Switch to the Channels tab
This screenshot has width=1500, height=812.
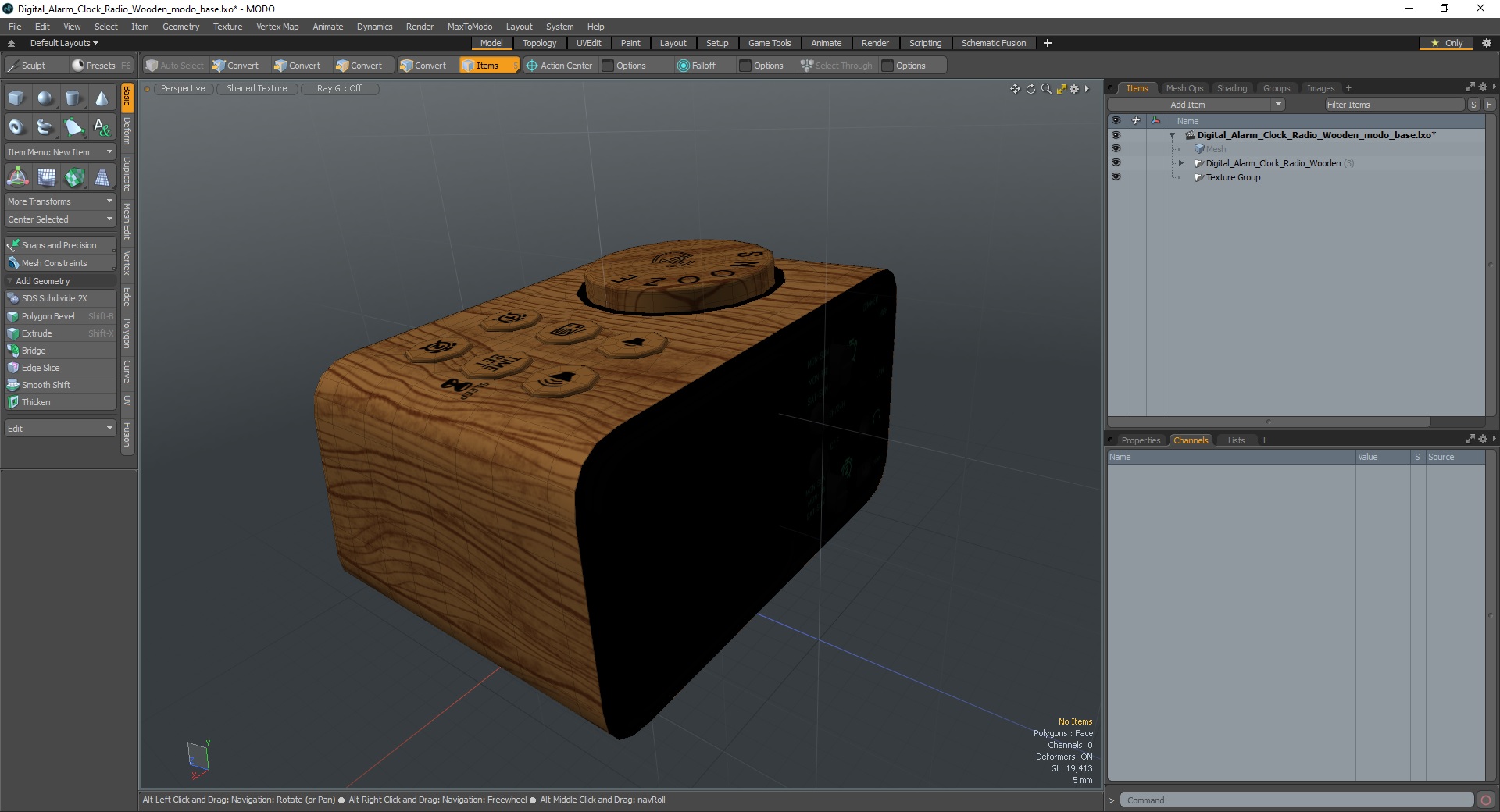coord(1191,440)
